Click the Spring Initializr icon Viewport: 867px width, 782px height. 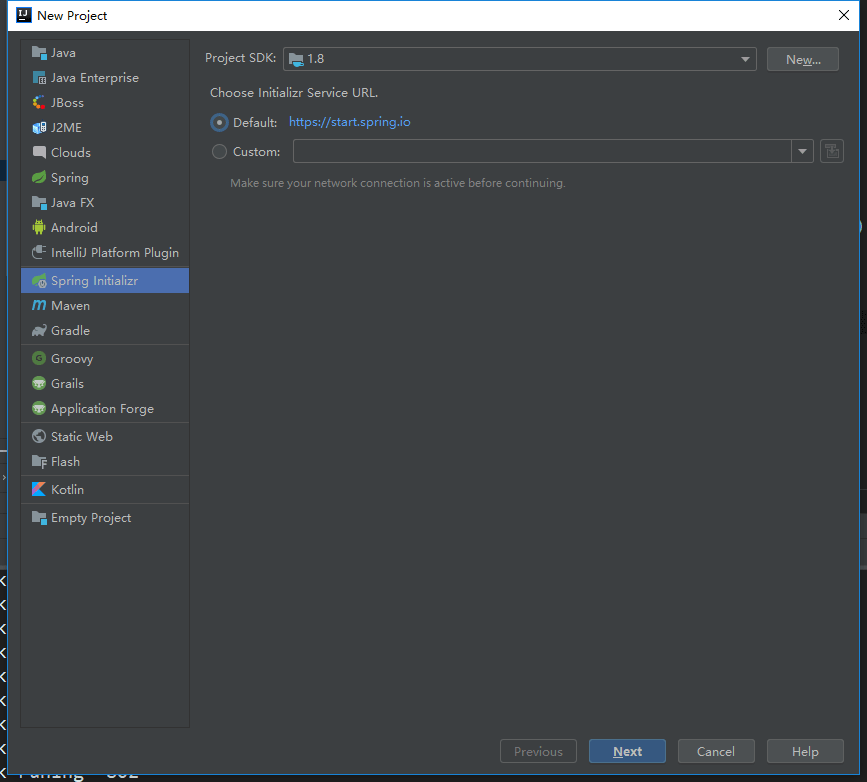coord(39,281)
